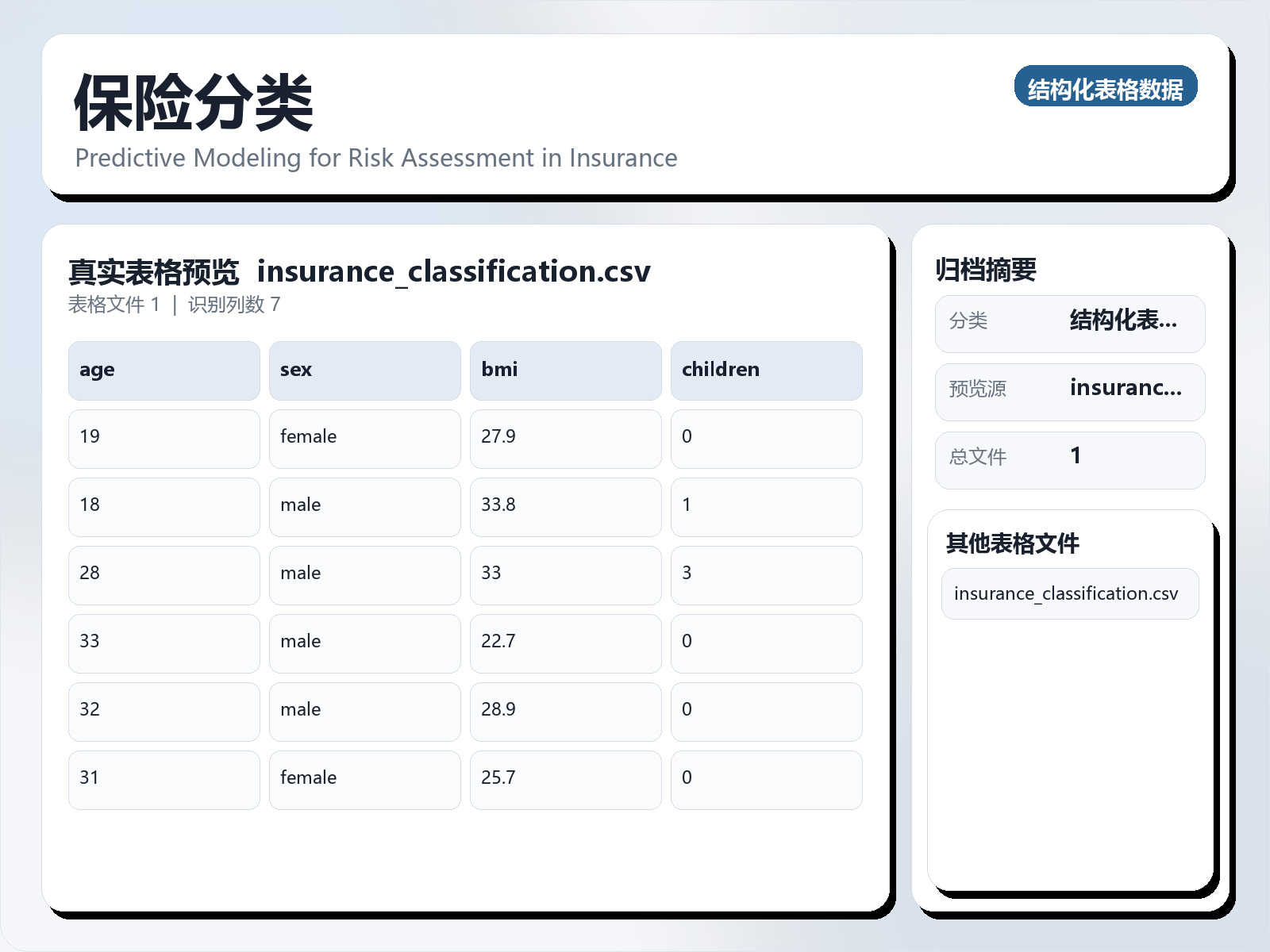1270x952 pixels.
Task: Click the 结构化表格数据 badge
Action: 1106,88
